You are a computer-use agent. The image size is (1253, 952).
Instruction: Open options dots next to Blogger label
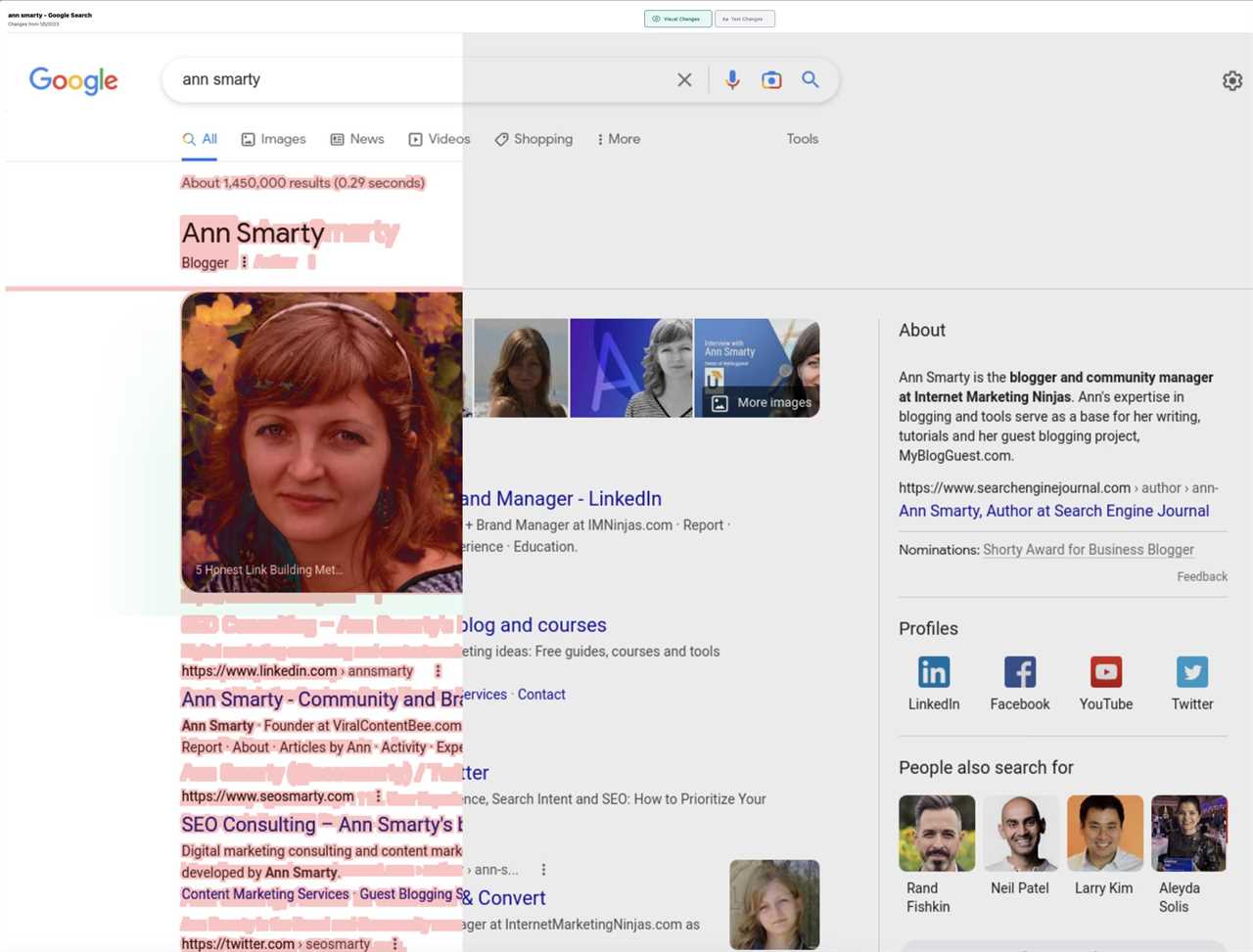[244, 262]
